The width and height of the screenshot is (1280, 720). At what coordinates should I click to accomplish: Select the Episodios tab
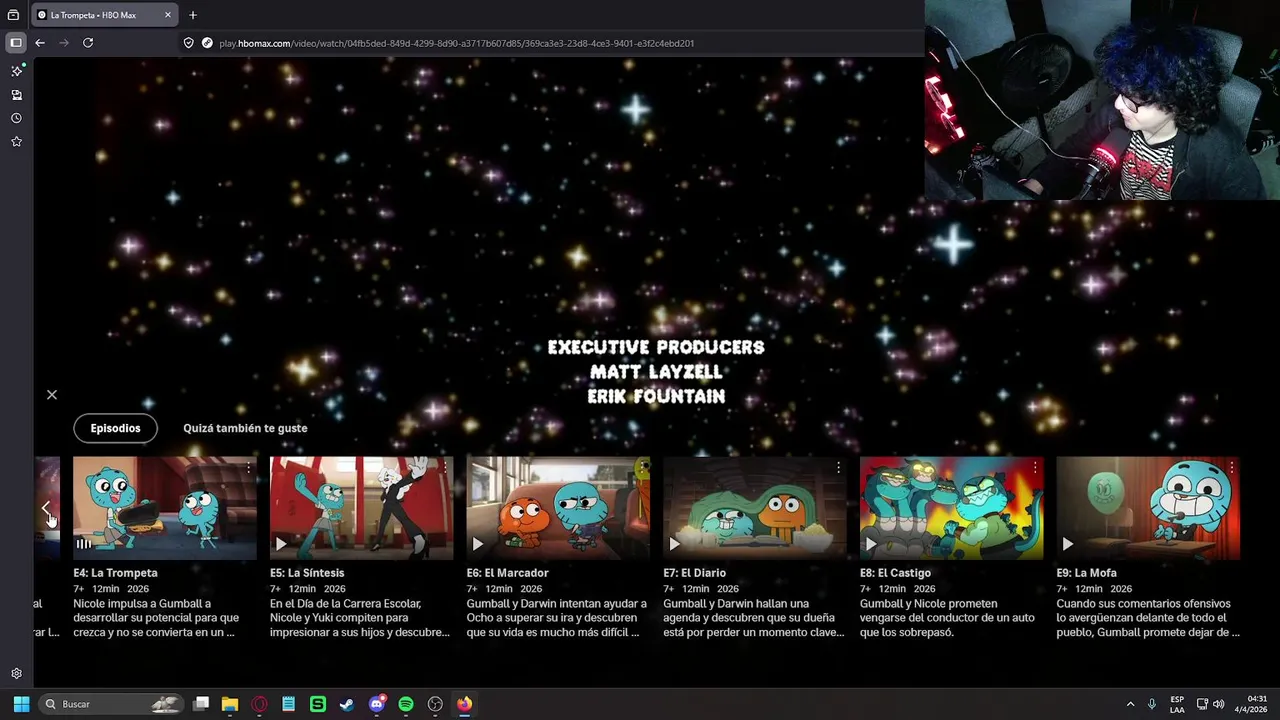pos(116,428)
